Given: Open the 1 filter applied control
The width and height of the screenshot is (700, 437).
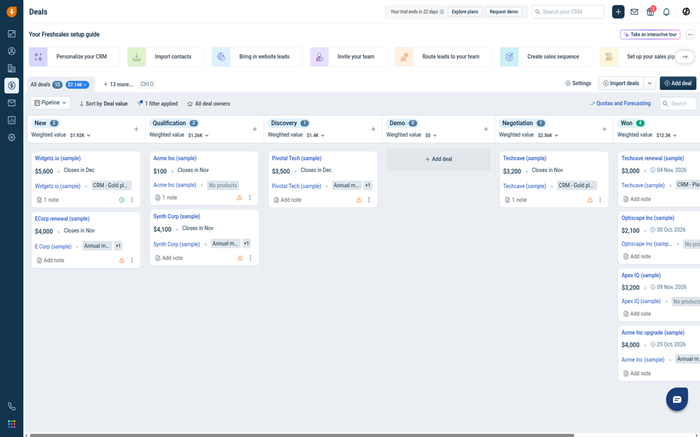Looking at the screenshot, I should coord(158,104).
